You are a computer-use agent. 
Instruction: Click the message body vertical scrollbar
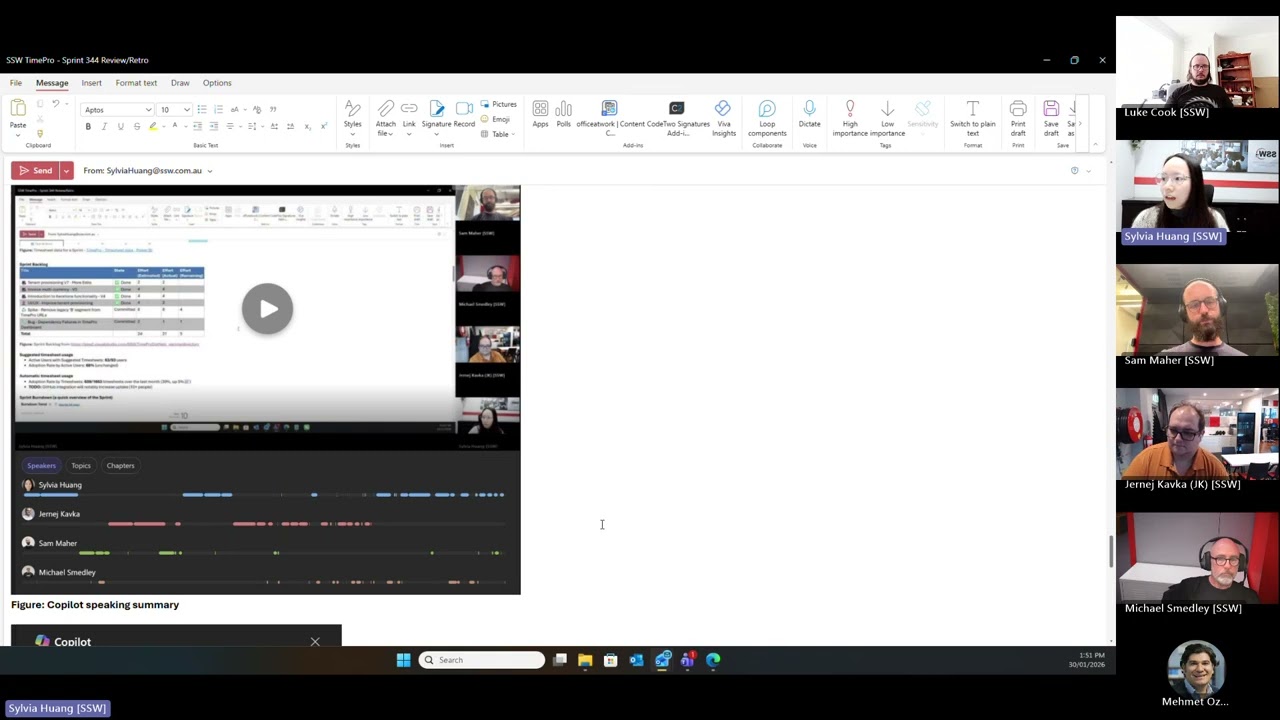coord(1111,552)
